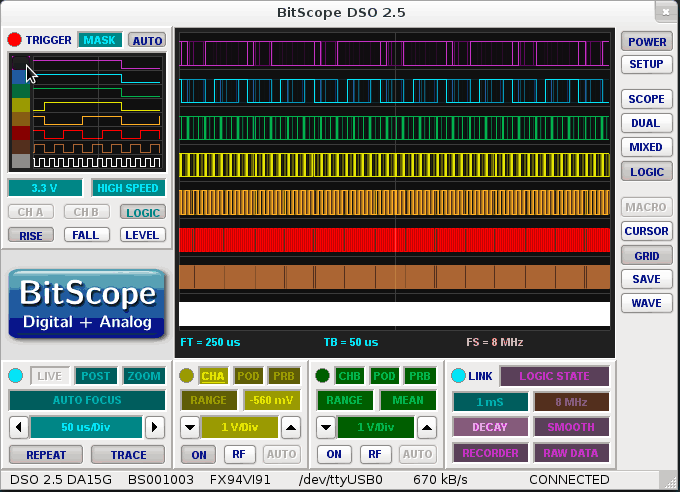Select the blue logic channel swatch
The height and width of the screenshot is (492, 680).
pyautogui.click(x=21, y=77)
